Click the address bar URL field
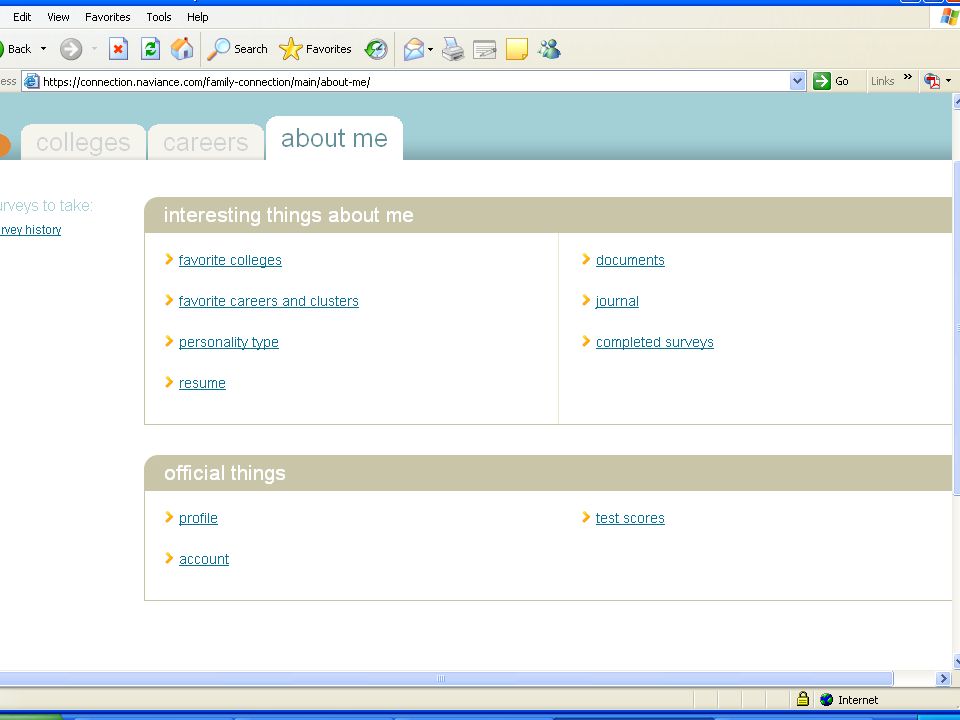 tap(415, 81)
